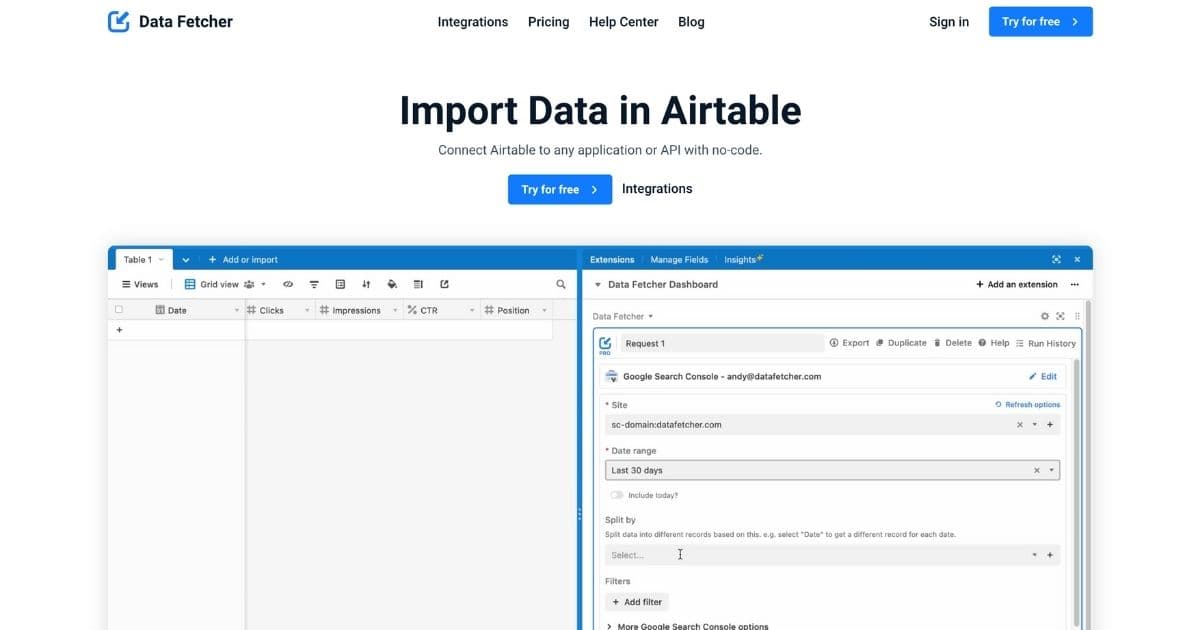1200x630 pixels.
Task: Click the share view icon
Action: [444, 284]
